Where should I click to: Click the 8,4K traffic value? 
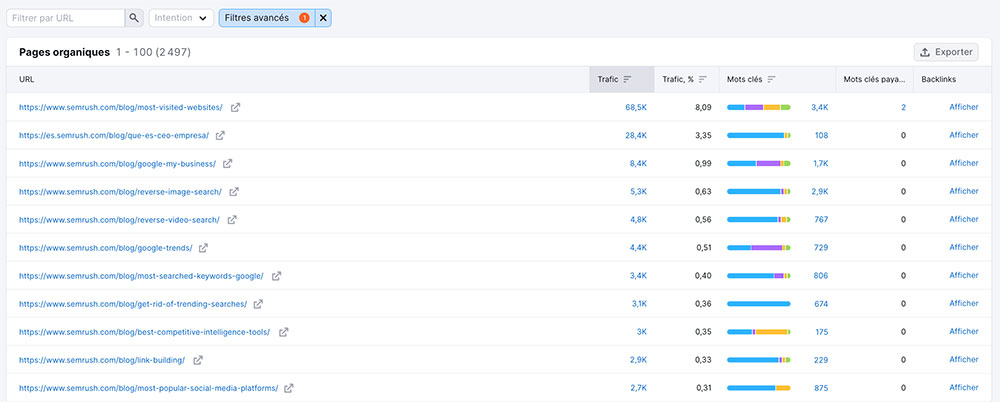638,164
